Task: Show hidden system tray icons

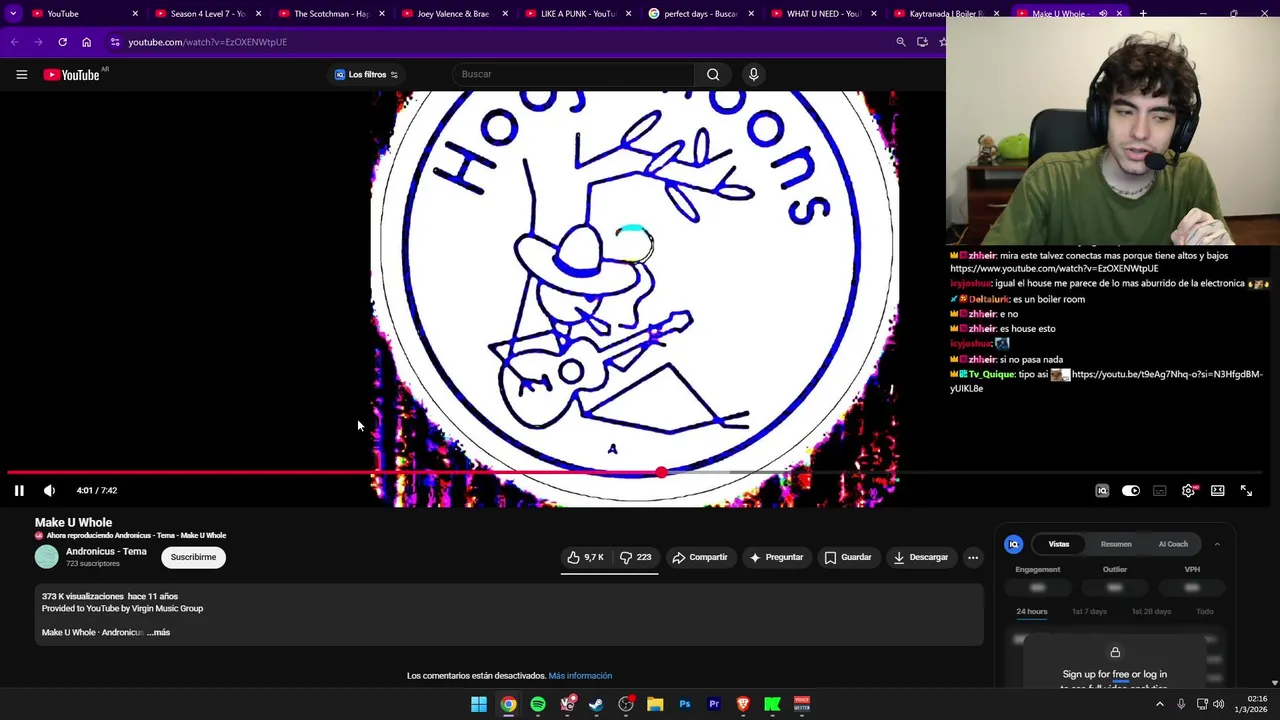Action: (1160, 704)
